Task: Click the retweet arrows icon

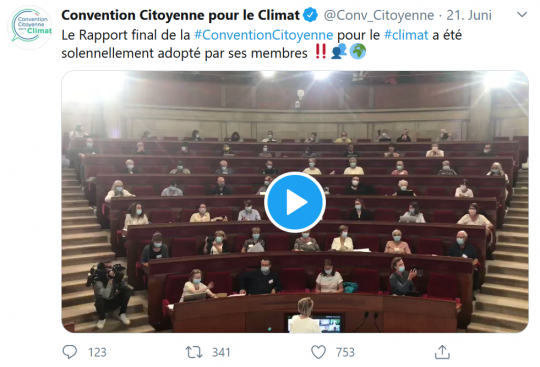Action: [194, 352]
